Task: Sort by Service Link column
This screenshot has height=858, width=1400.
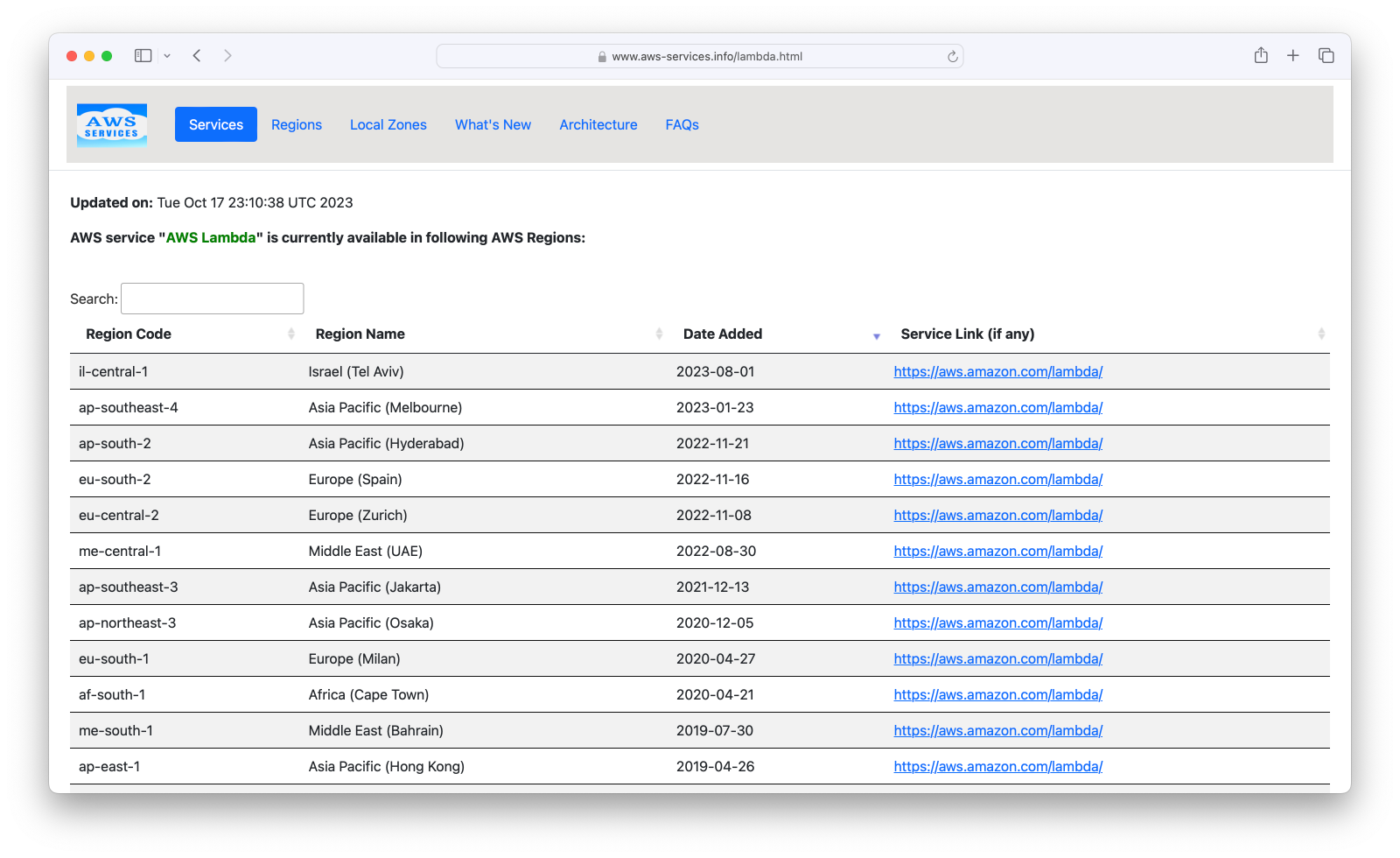Action: (x=967, y=334)
